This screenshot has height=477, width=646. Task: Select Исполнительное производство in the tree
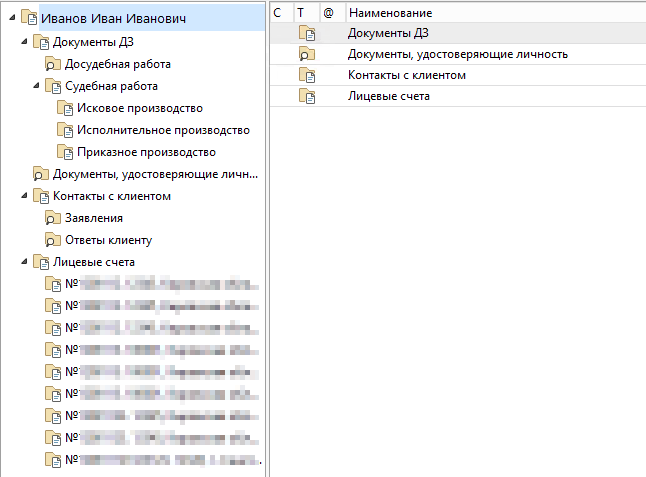coord(163,130)
